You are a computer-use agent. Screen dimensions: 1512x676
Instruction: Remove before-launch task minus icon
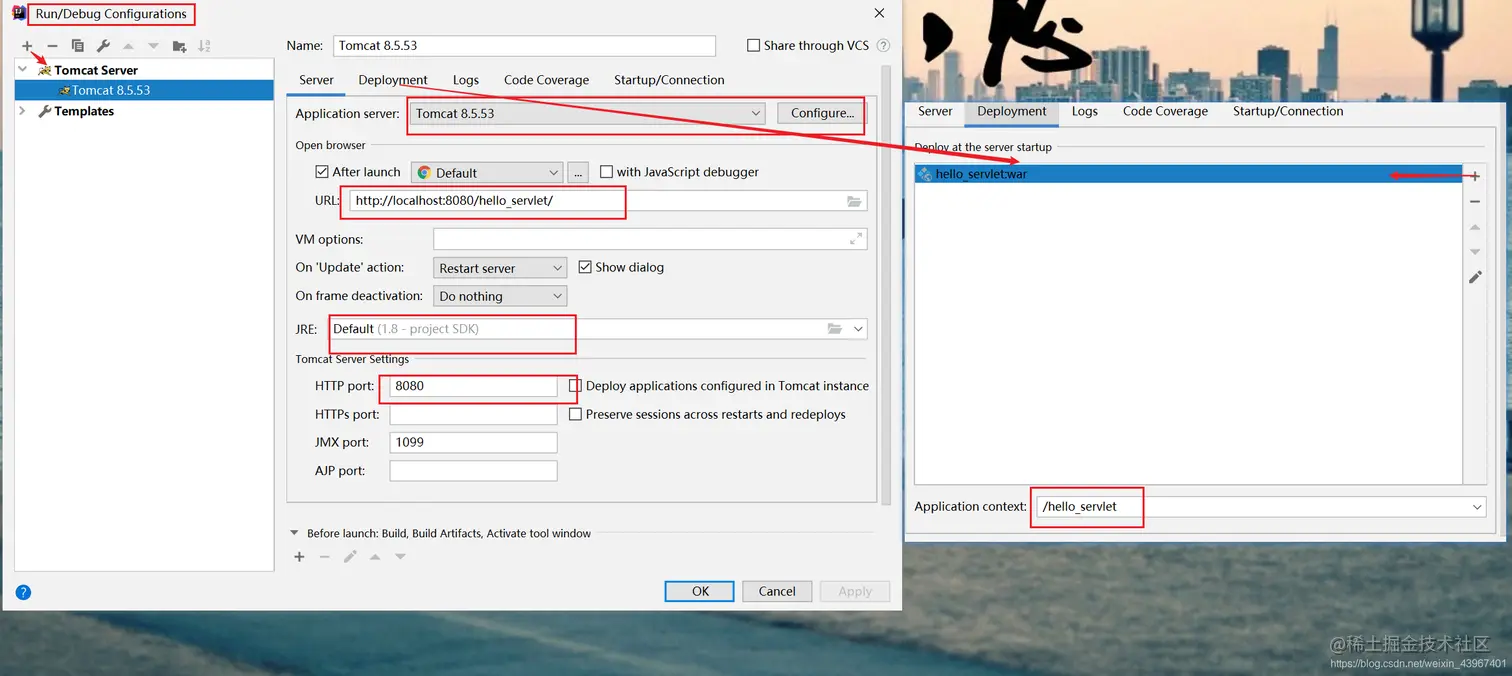tap(324, 557)
